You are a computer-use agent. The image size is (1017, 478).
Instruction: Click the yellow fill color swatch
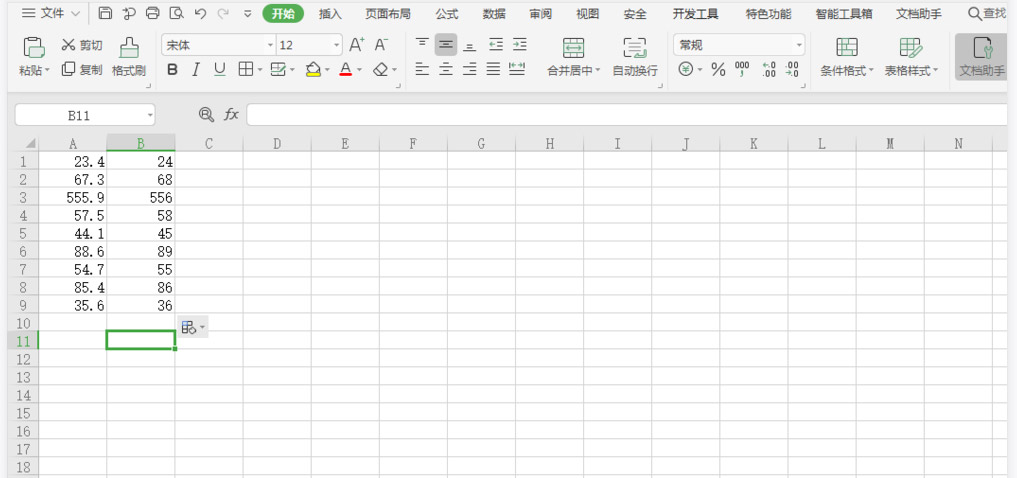click(x=313, y=69)
